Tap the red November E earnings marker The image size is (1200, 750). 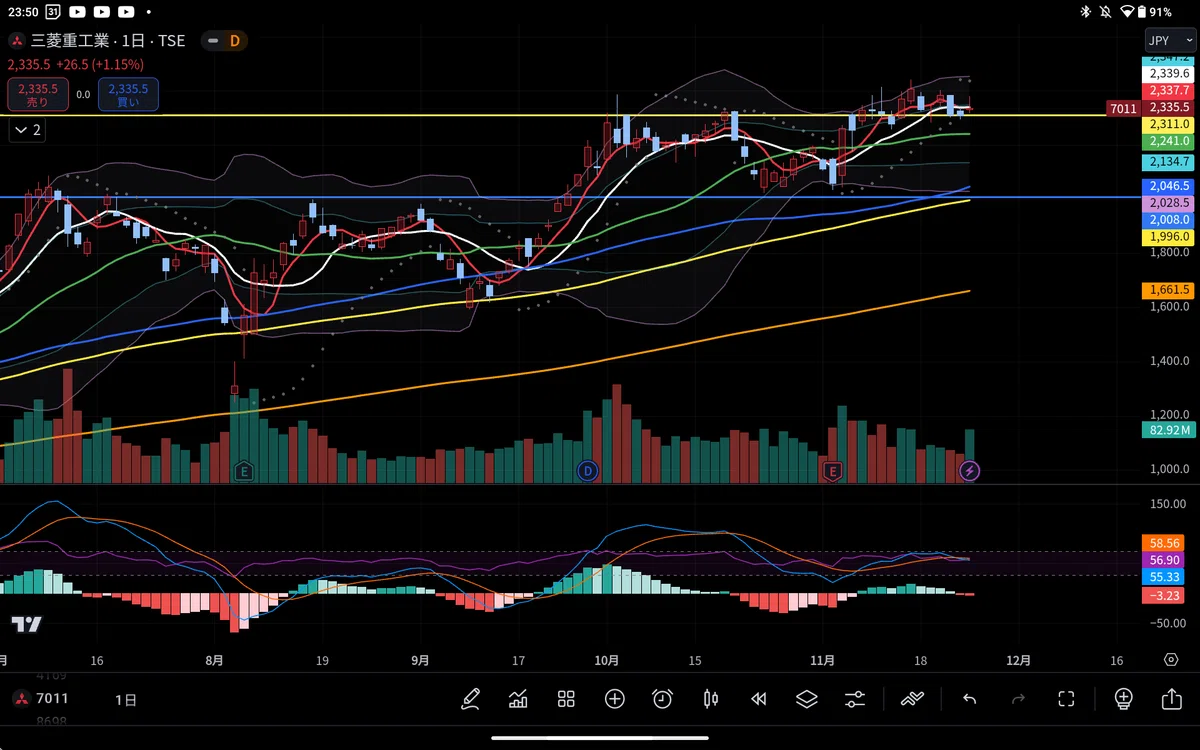tap(832, 470)
